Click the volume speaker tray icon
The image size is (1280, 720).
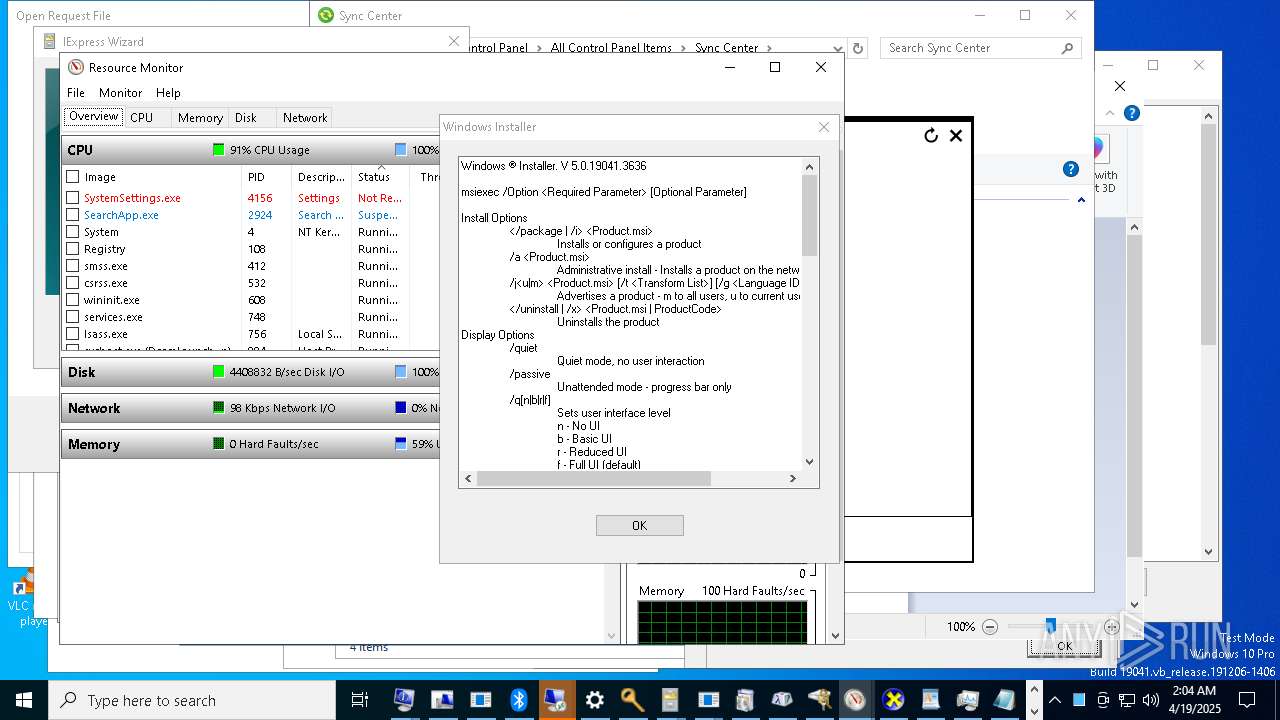pyautogui.click(x=1150, y=700)
